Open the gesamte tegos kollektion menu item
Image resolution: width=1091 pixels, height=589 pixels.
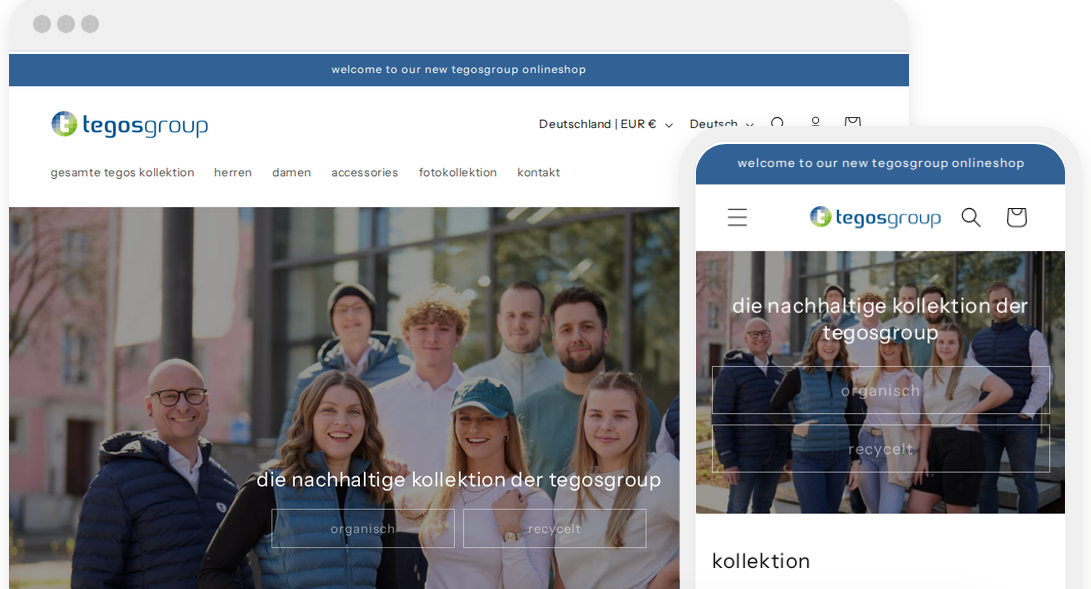[x=122, y=172]
